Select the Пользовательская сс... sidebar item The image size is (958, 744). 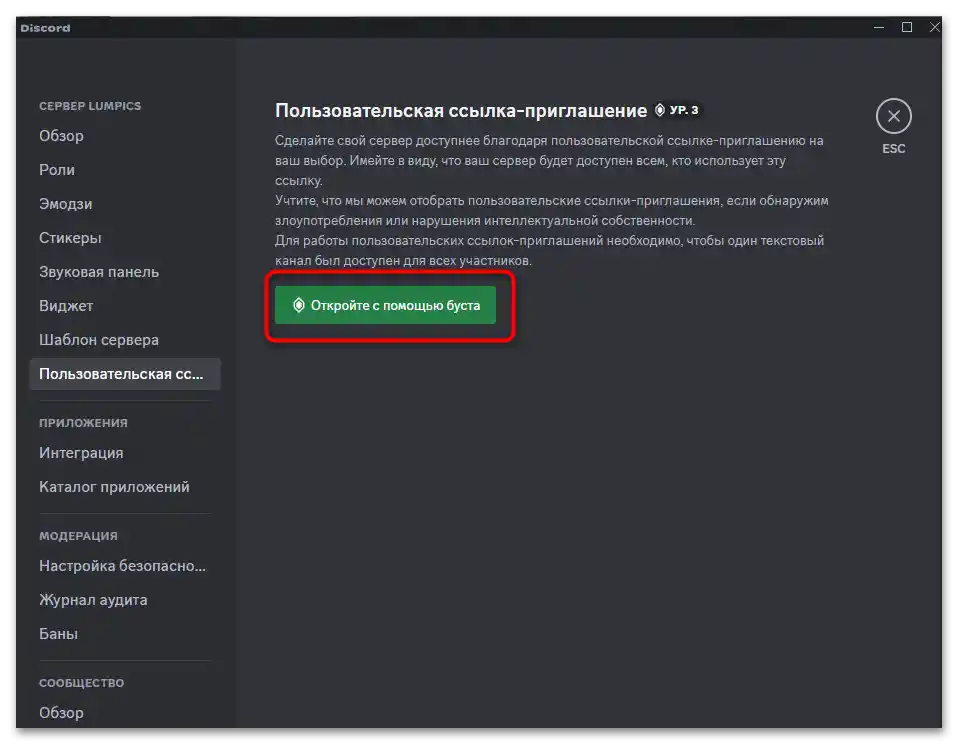(125, 374)
